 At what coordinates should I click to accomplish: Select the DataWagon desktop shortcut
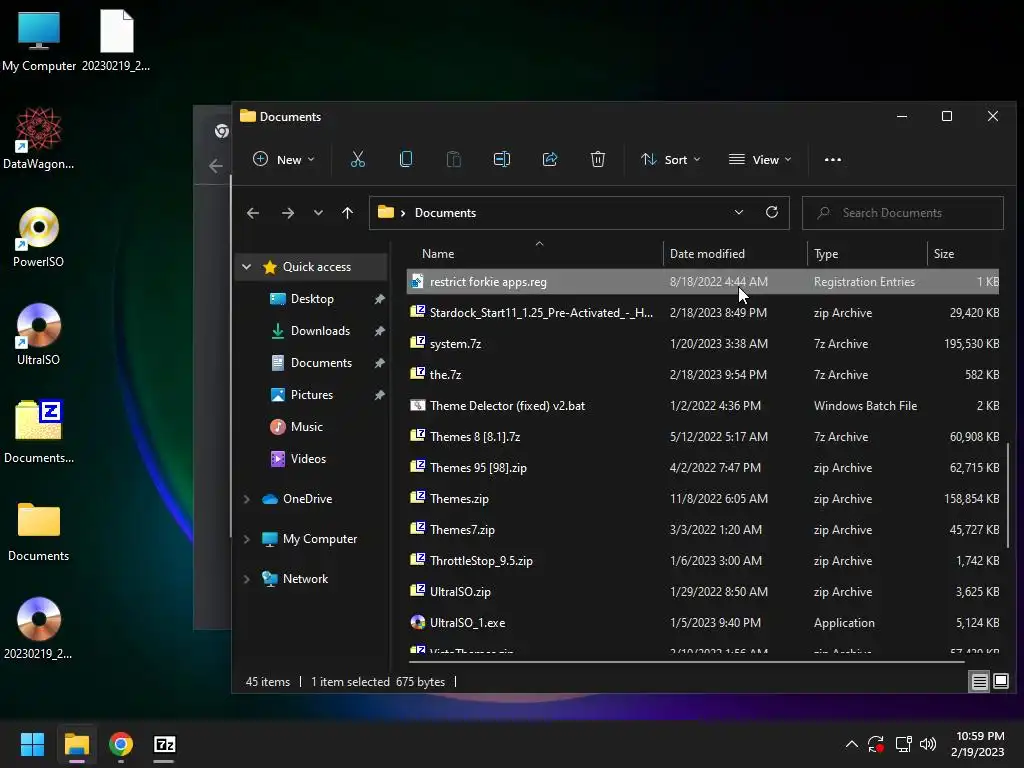click(x=39, y=138)
